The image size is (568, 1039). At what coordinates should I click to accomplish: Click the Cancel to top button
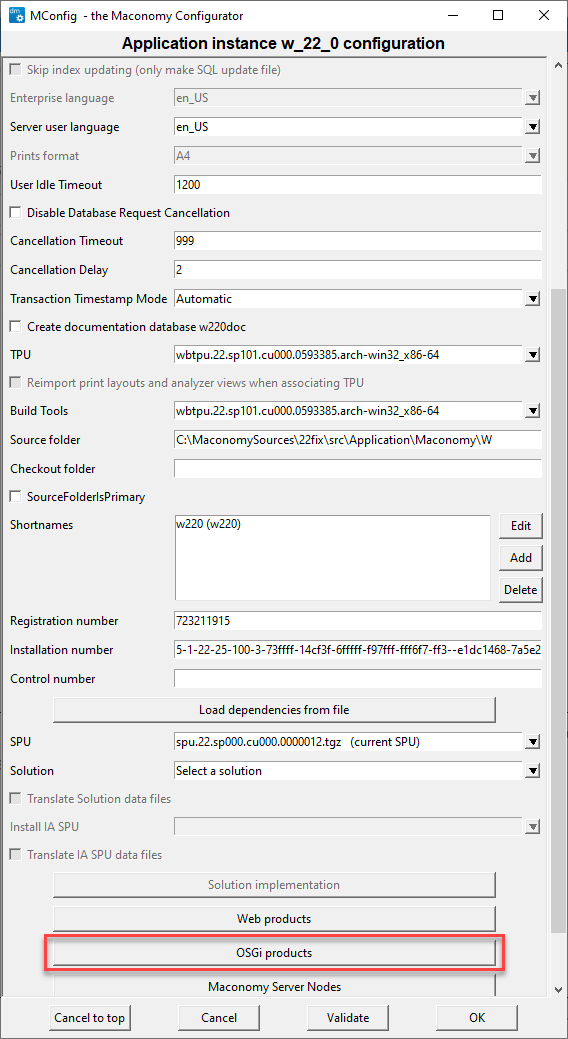(x=90, y=1017)
